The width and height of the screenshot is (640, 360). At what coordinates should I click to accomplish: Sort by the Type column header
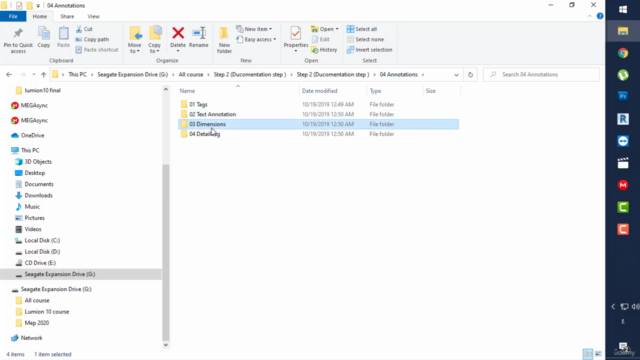click(375, 91)
